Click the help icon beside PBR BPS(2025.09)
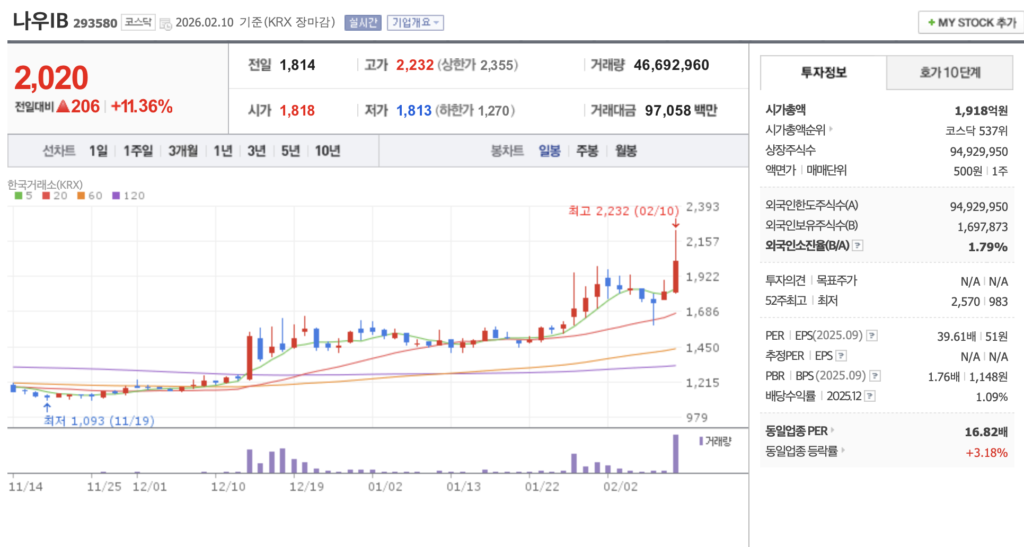Screen dimensions: 1024x547 [874, 376]
